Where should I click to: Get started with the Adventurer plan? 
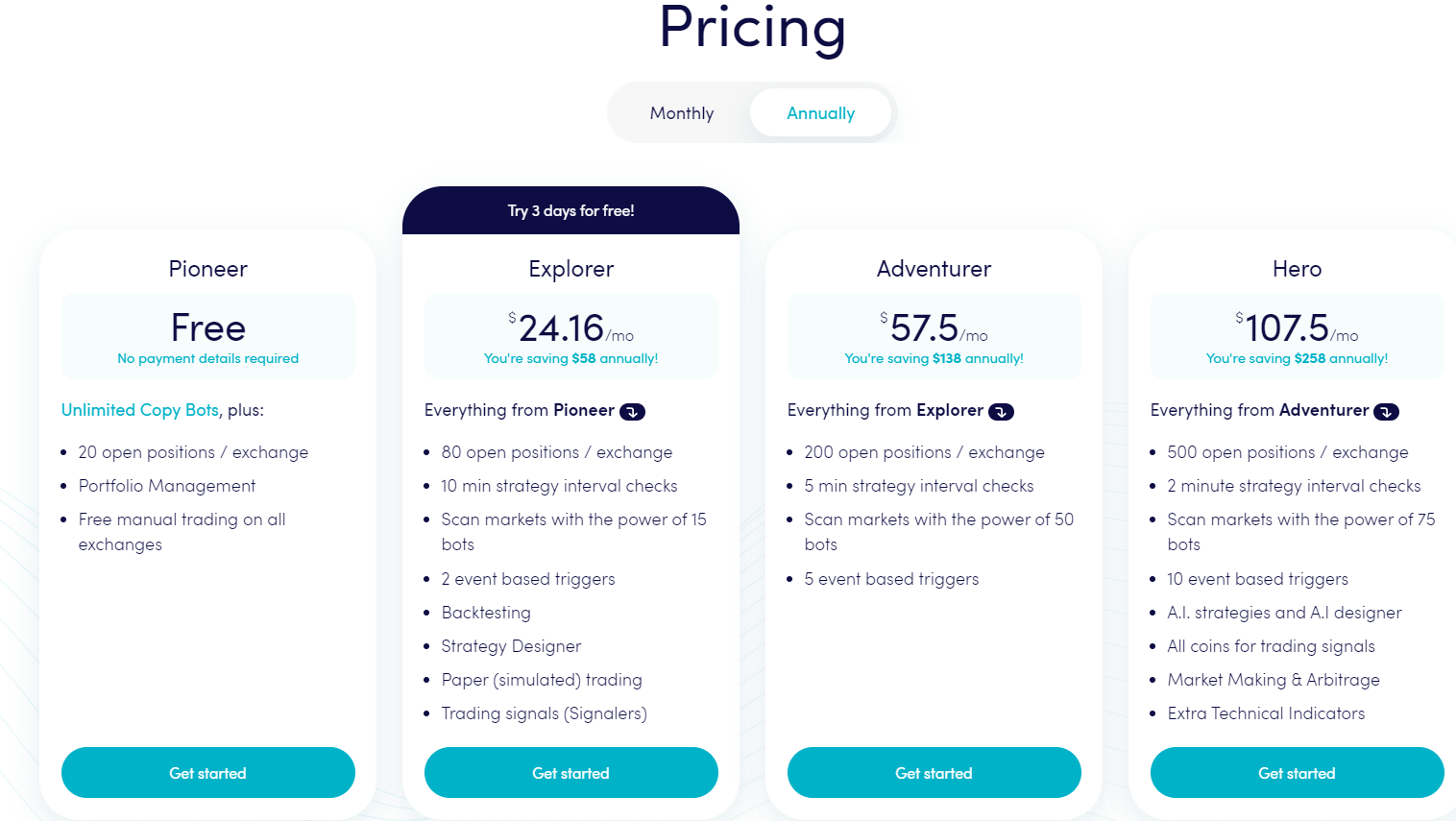pos(934,773)
